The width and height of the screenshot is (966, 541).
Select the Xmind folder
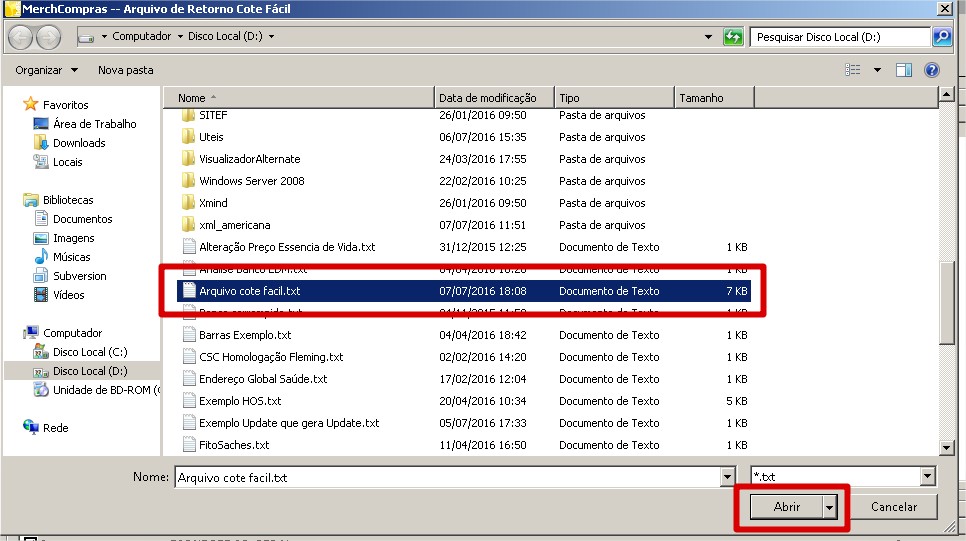[x=213, y=203]
